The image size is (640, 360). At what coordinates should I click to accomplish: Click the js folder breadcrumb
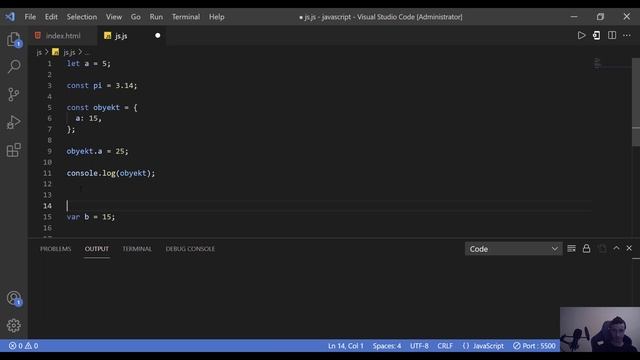click(x=39, y=52)
